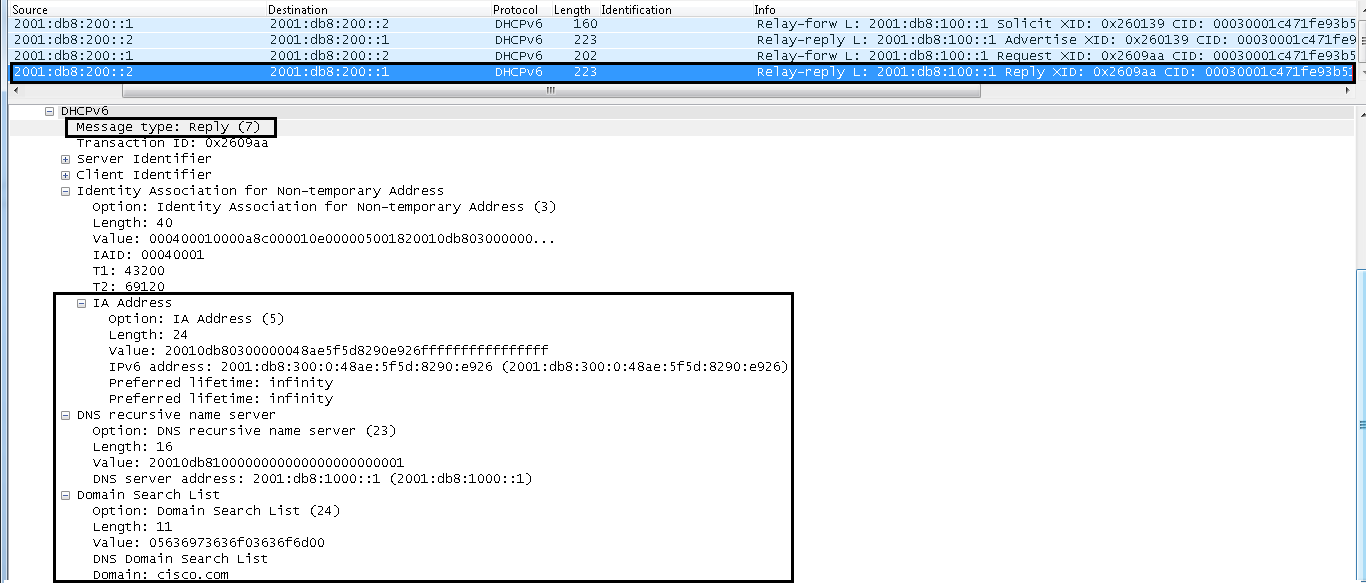Click the details pane vertical scrollbar thumb
This screenshot has height=583, width=1366.
coord(1361,425)
